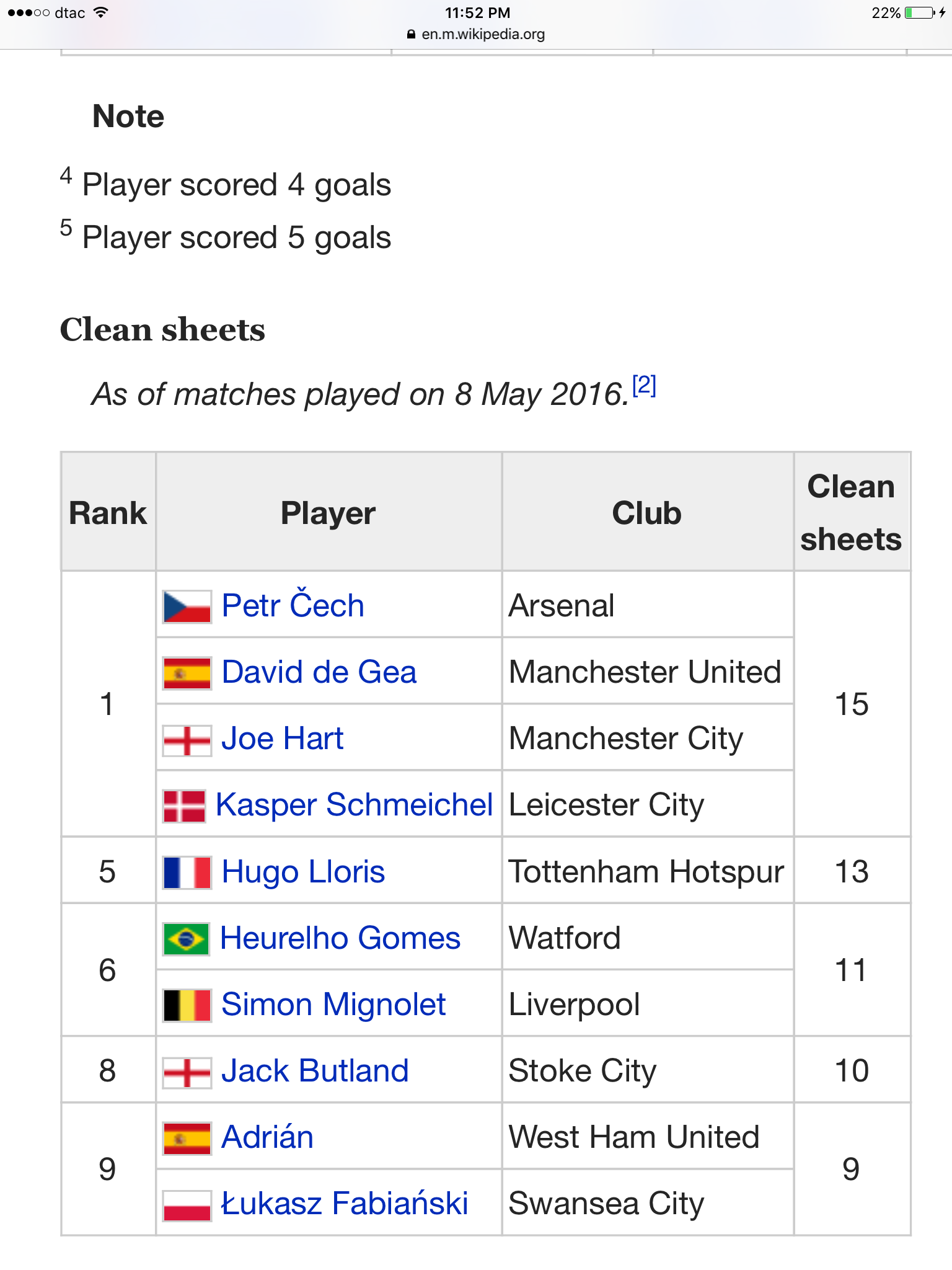Tap the Danish flag by Kasper Schmeichel

pos(184,806)
